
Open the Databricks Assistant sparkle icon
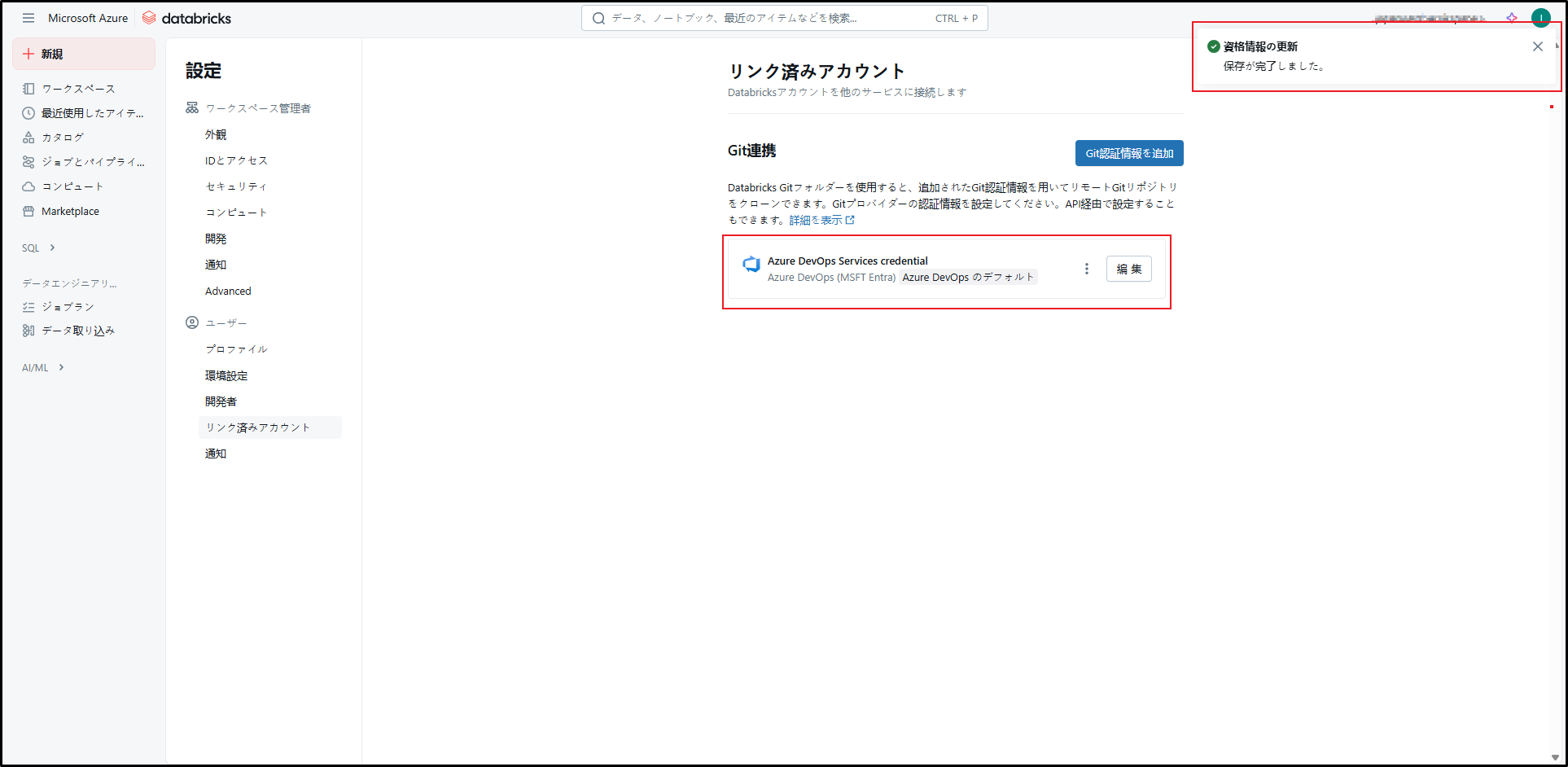click(1512, 18)
